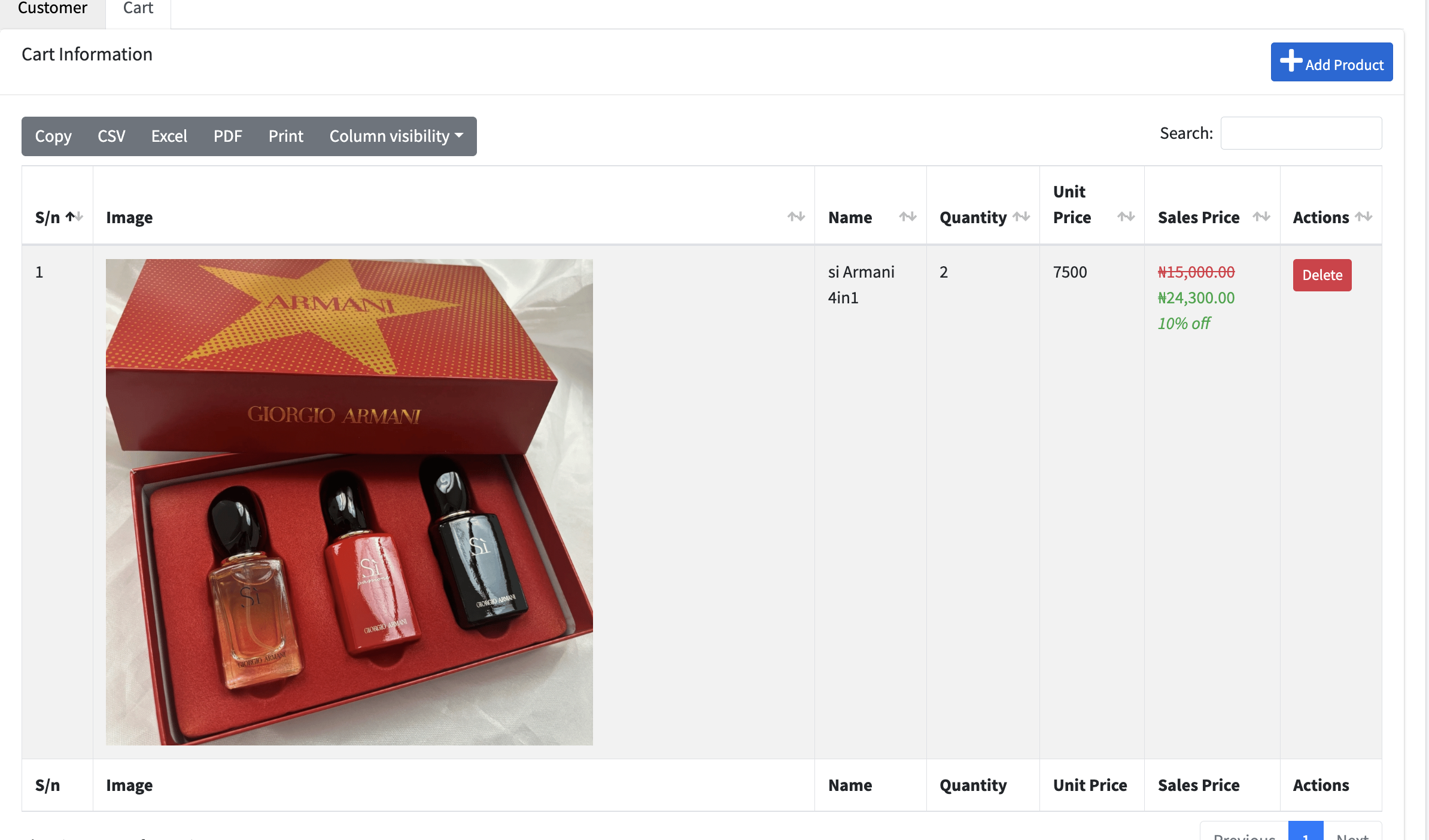Sort by Name column arrows
This screenshot has width=1429, height=840.
pyautogui.click(x=908, y=217)
